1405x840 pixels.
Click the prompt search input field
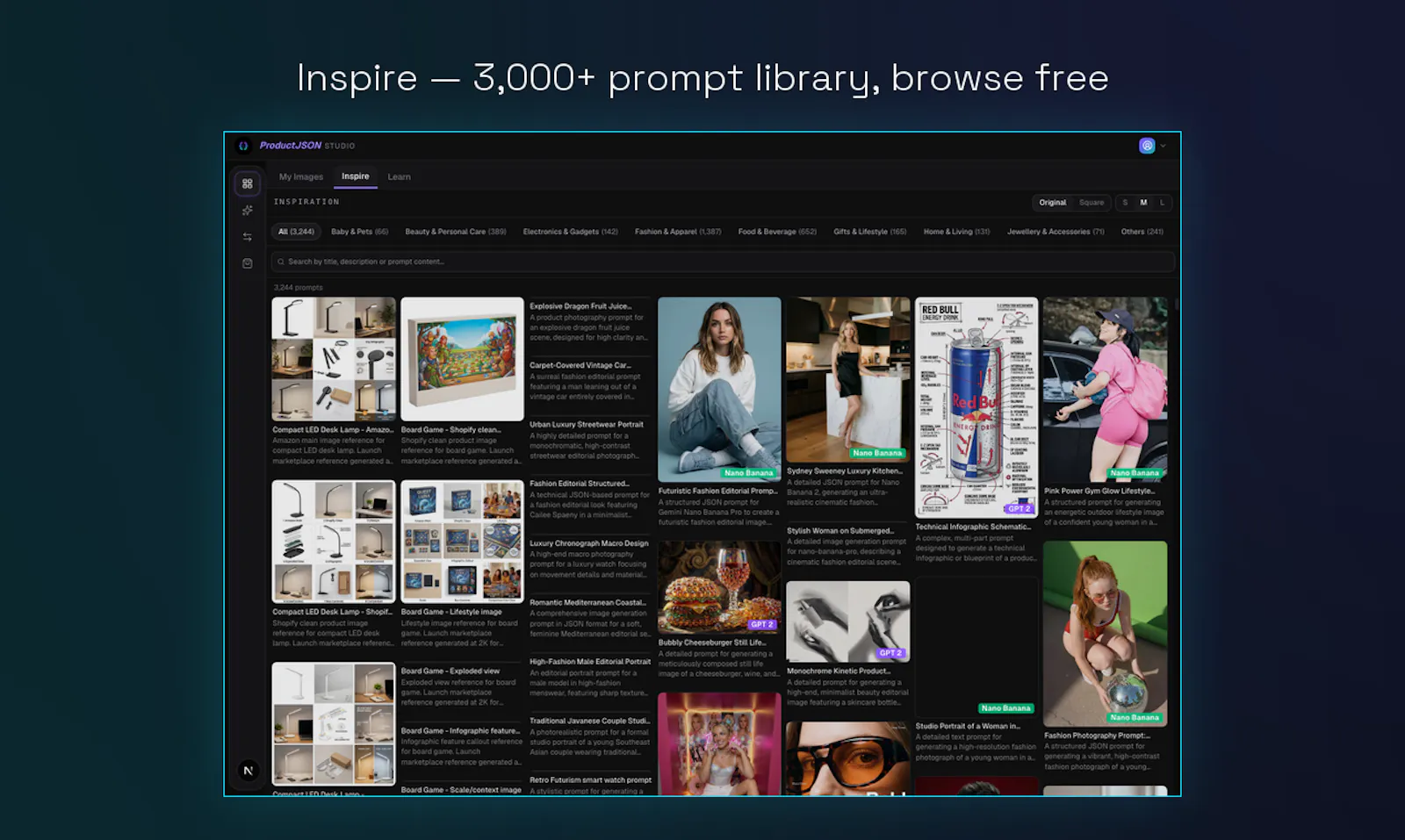click(x=723, y=262)
